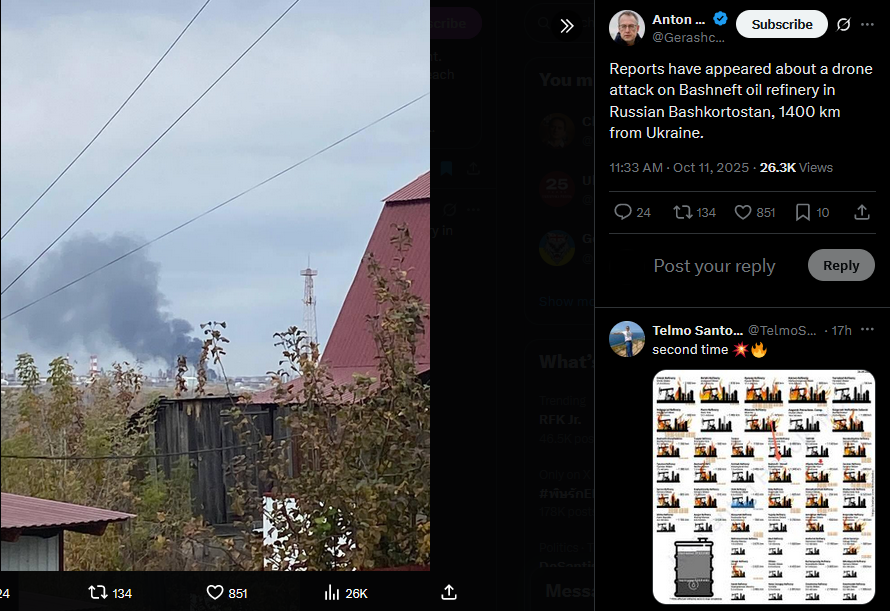Open Anton's post more options menu
This screenshot has width=890, height=611.
[x=867, y=24]
